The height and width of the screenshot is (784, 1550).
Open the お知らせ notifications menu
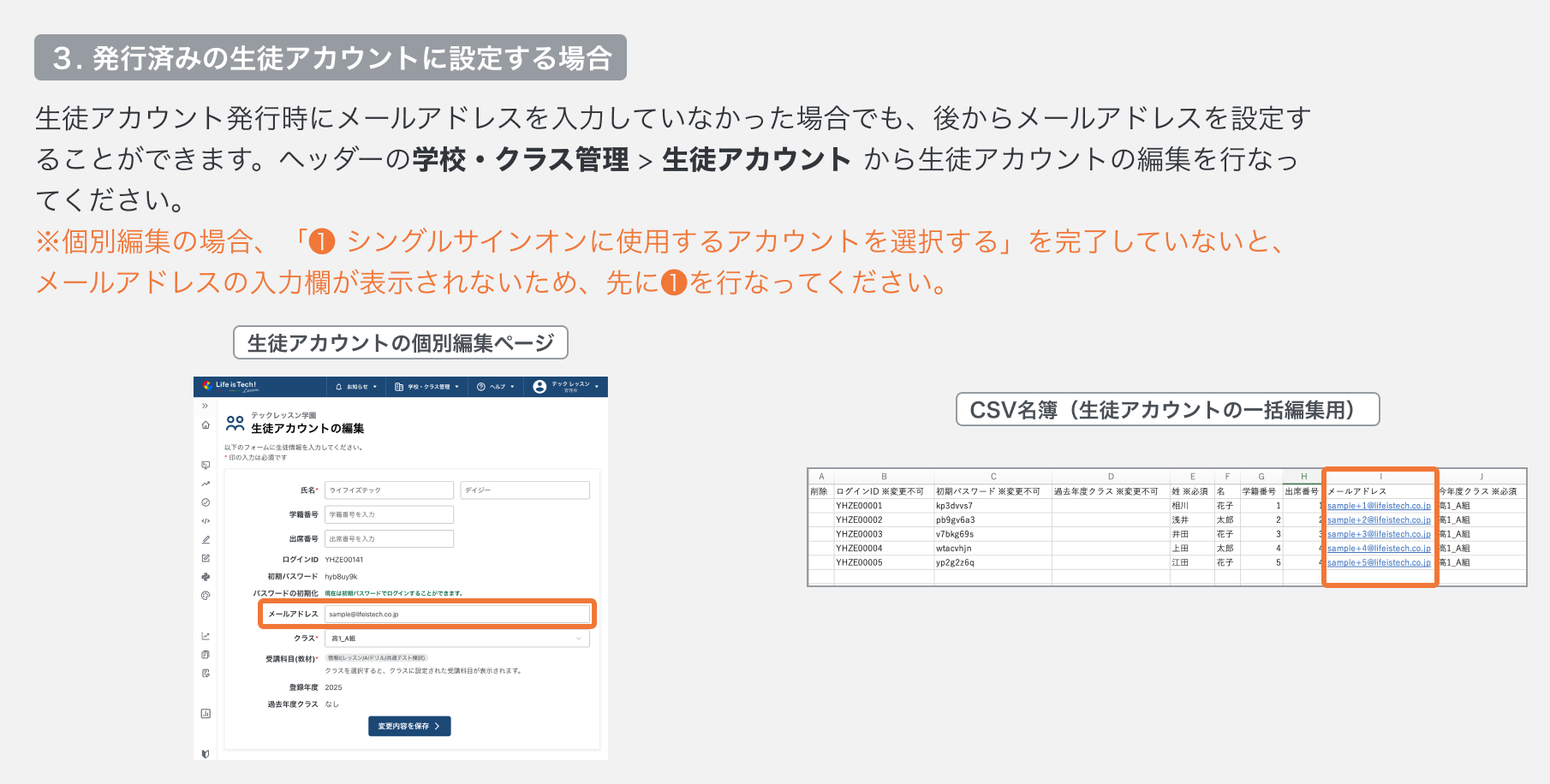[x=356, y=387]
